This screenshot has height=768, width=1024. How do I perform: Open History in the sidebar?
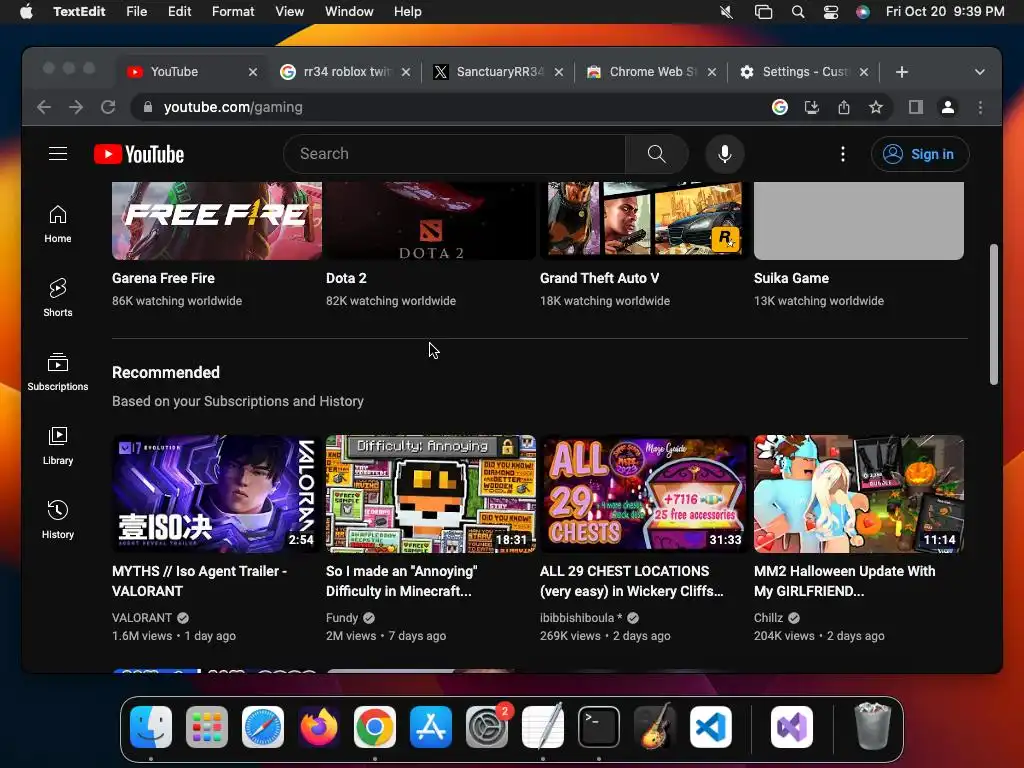pos(57,519)
